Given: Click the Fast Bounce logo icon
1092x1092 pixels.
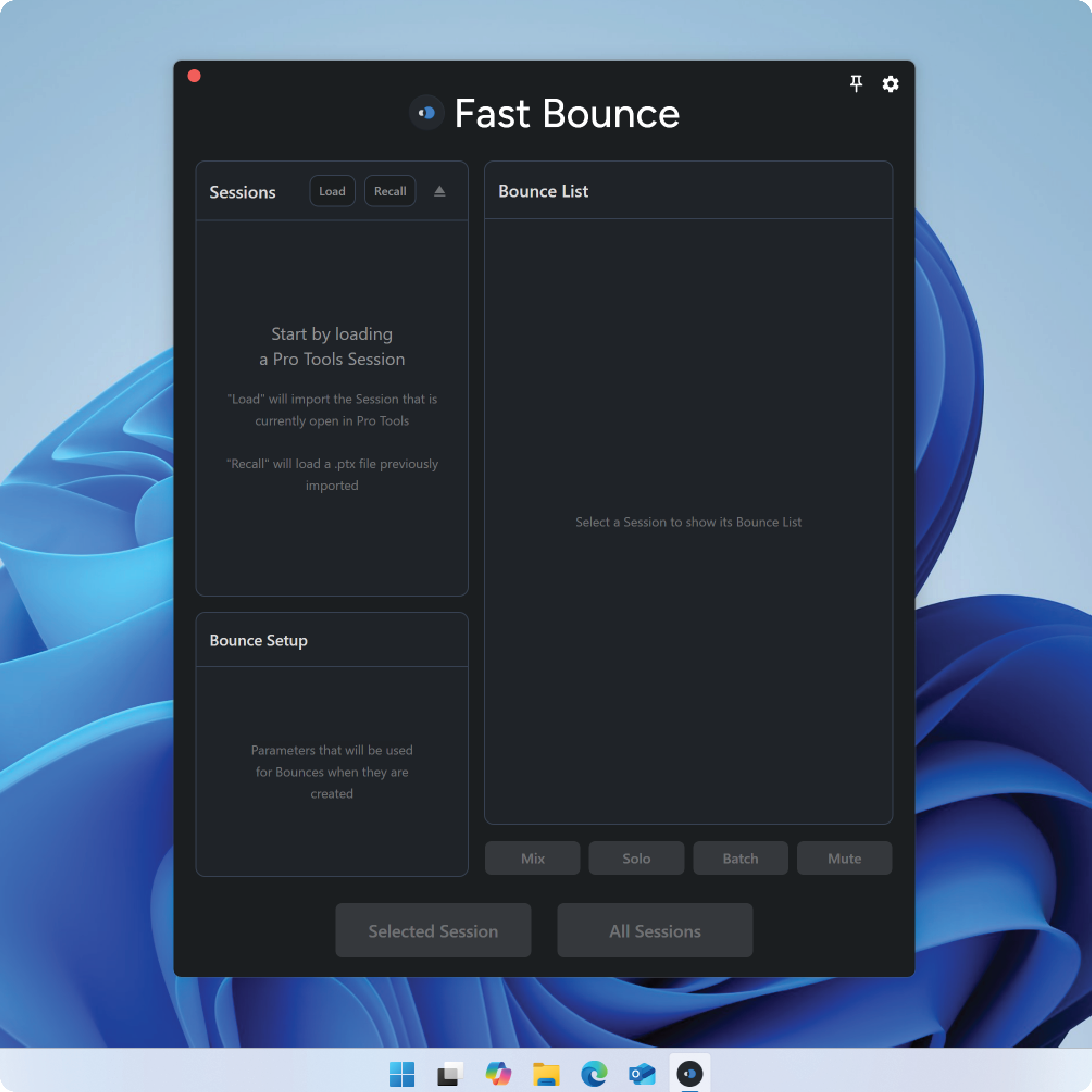Looking at the screenshot, I should coord(426,113).
